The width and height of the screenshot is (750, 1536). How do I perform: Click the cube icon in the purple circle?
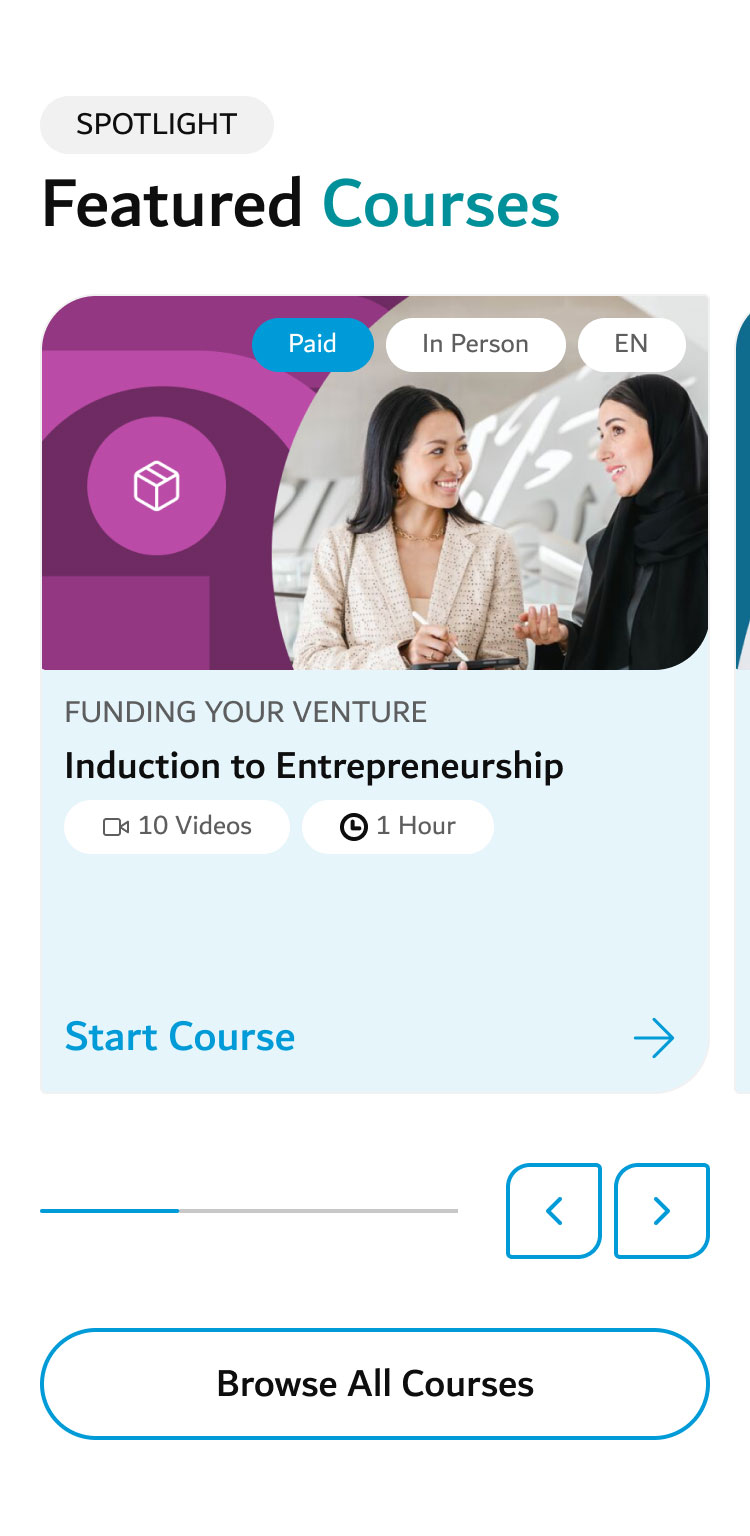156,487
